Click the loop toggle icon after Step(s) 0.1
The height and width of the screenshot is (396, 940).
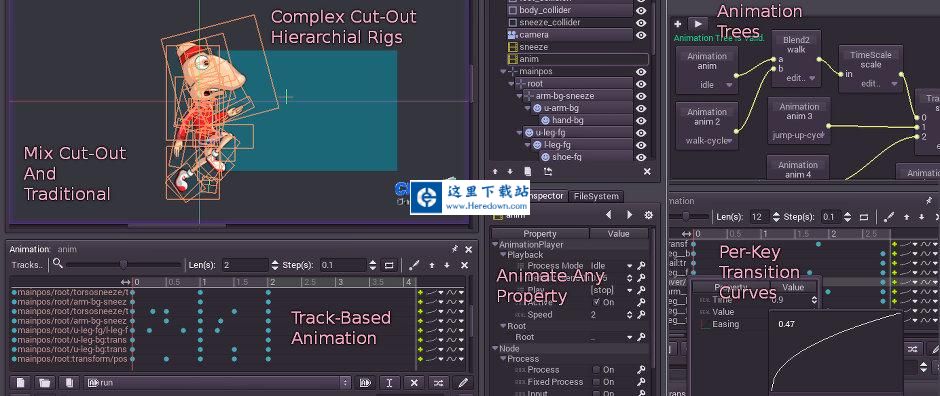pyautogui.click(x=389, y=265)
